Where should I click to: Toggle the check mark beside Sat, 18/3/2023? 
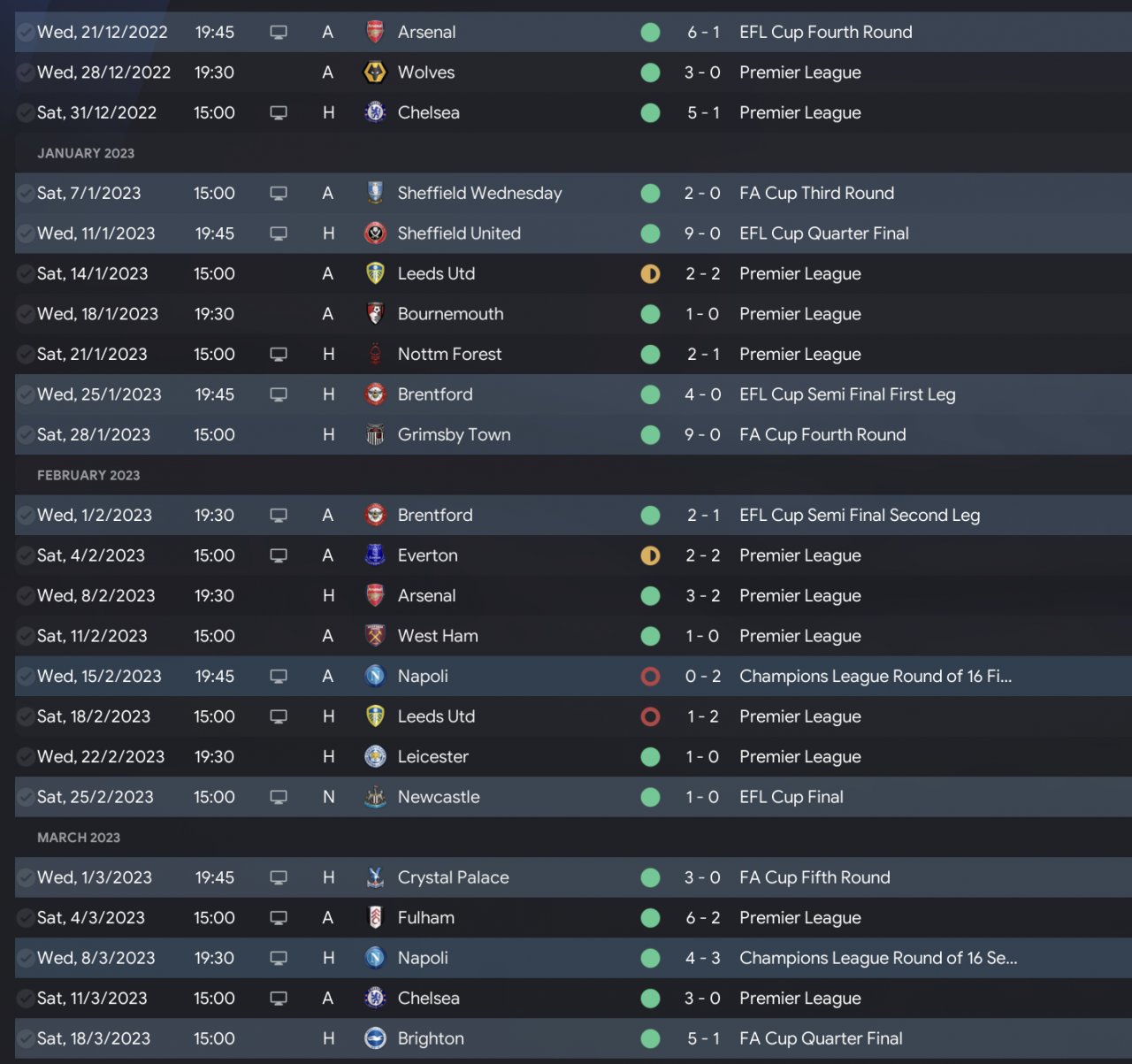27,1038
